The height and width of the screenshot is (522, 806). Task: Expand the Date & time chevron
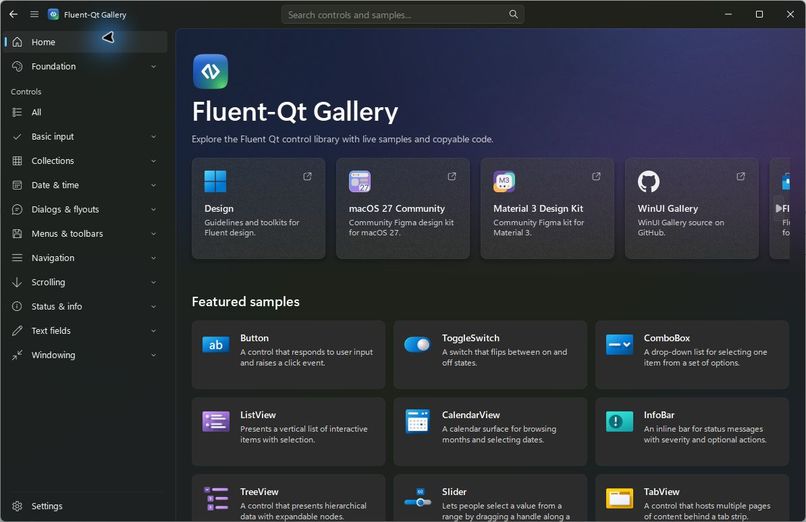click(154, 185)
